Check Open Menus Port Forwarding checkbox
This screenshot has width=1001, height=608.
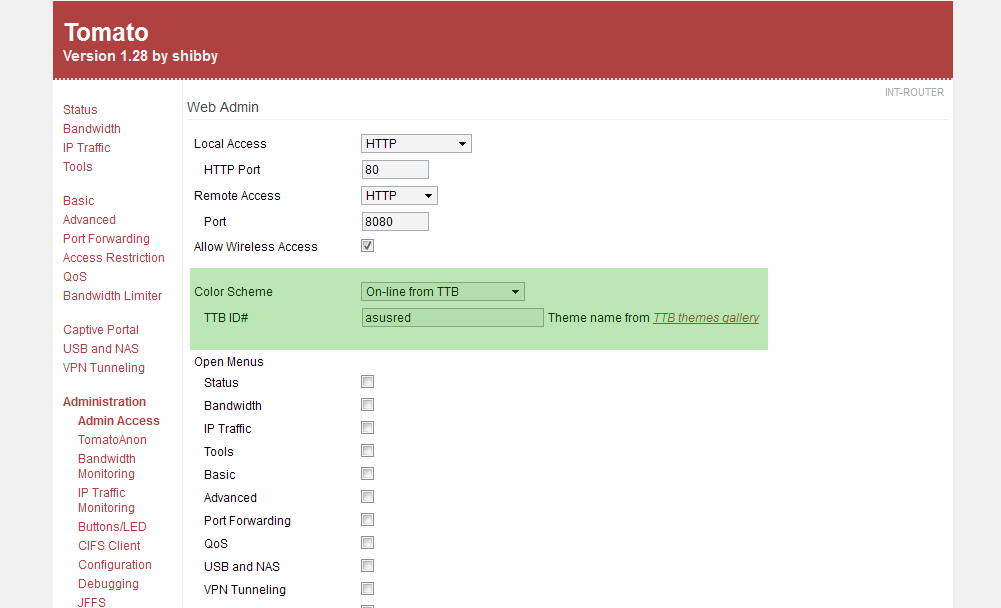[x=367, y=520]
